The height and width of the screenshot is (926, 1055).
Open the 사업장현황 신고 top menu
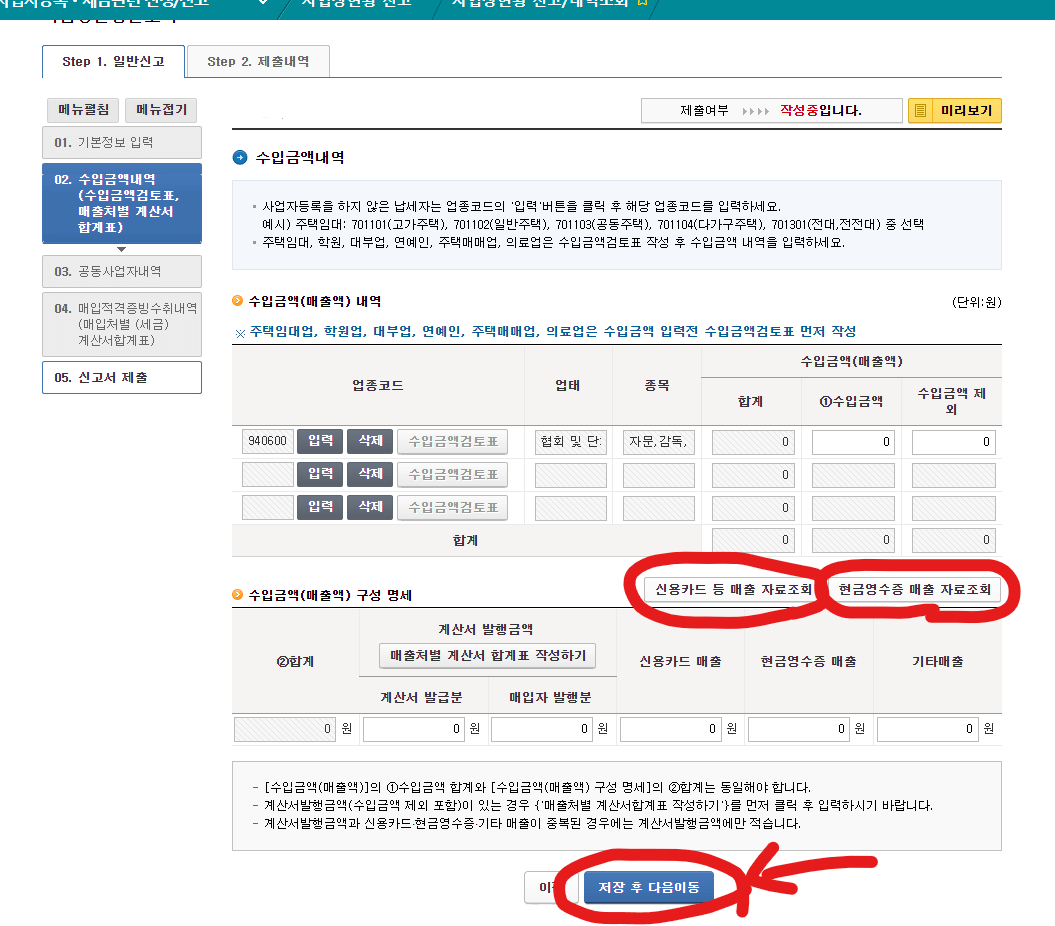tap(355, 4)
